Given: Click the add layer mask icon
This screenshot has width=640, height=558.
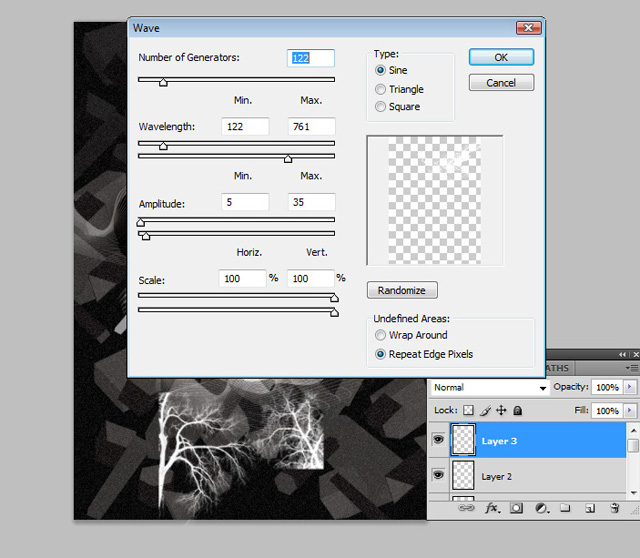Looking at the screenshot, I should pos(517,508).
